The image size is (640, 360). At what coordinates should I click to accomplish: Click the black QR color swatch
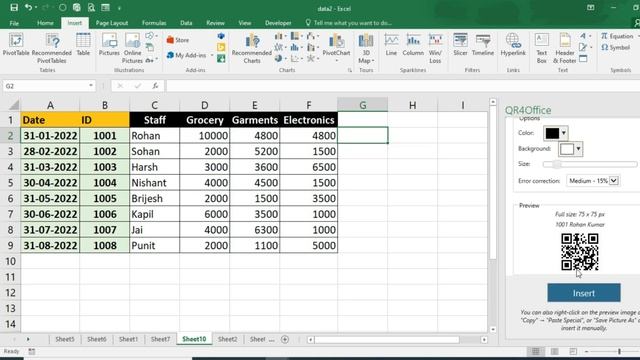click(x=552, y=133)
